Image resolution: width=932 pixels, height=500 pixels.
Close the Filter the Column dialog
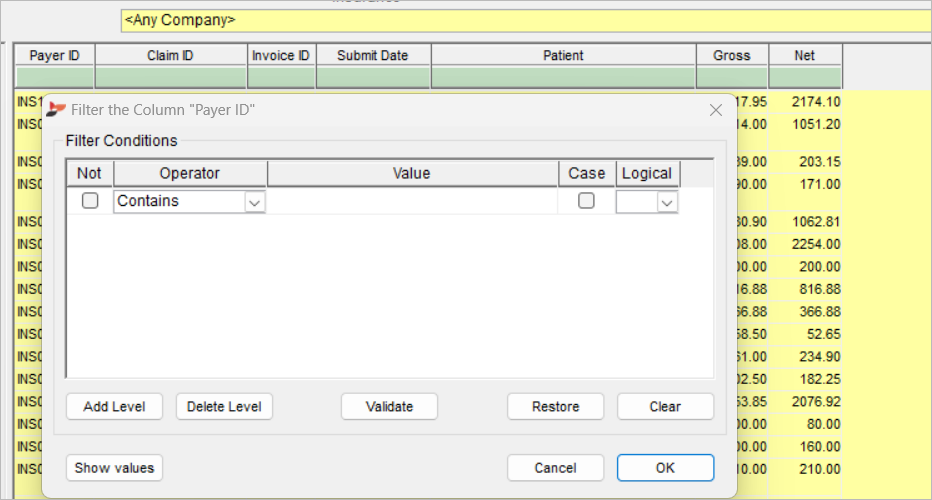716,110
